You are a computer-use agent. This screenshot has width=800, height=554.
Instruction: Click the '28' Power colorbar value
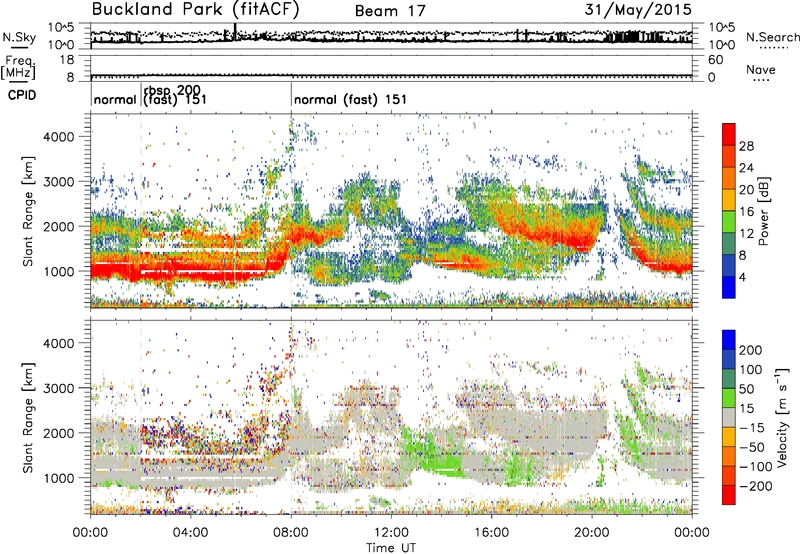pyautogui.click(x=746, y=146)
